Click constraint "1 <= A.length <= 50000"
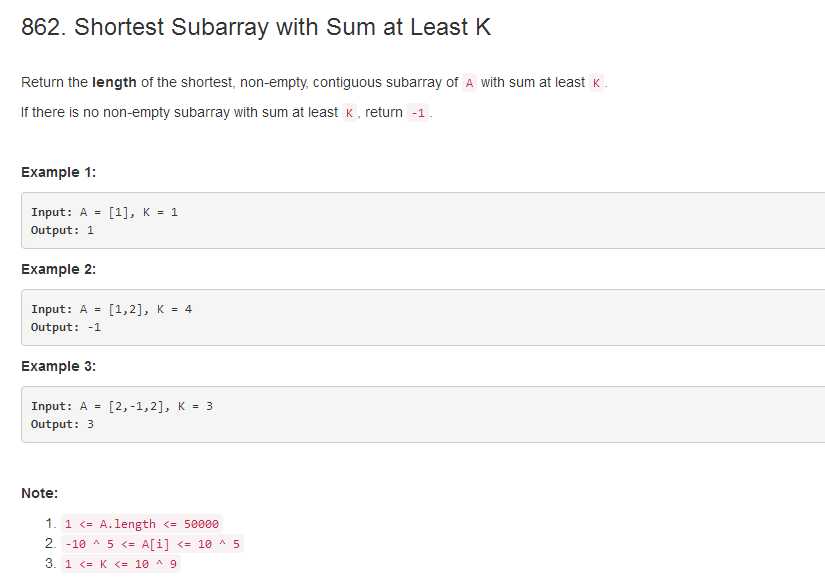 coord(142,524)
